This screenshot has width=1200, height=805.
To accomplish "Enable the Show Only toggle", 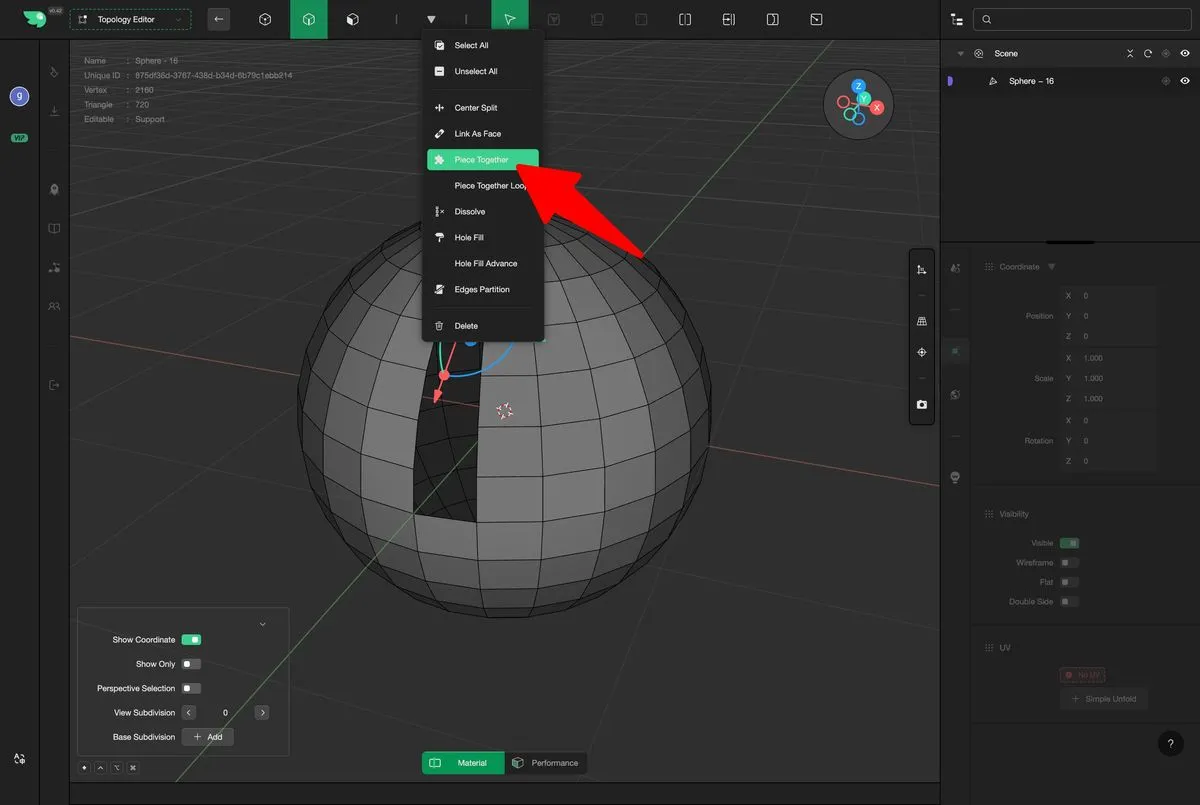I will [191, 664].
